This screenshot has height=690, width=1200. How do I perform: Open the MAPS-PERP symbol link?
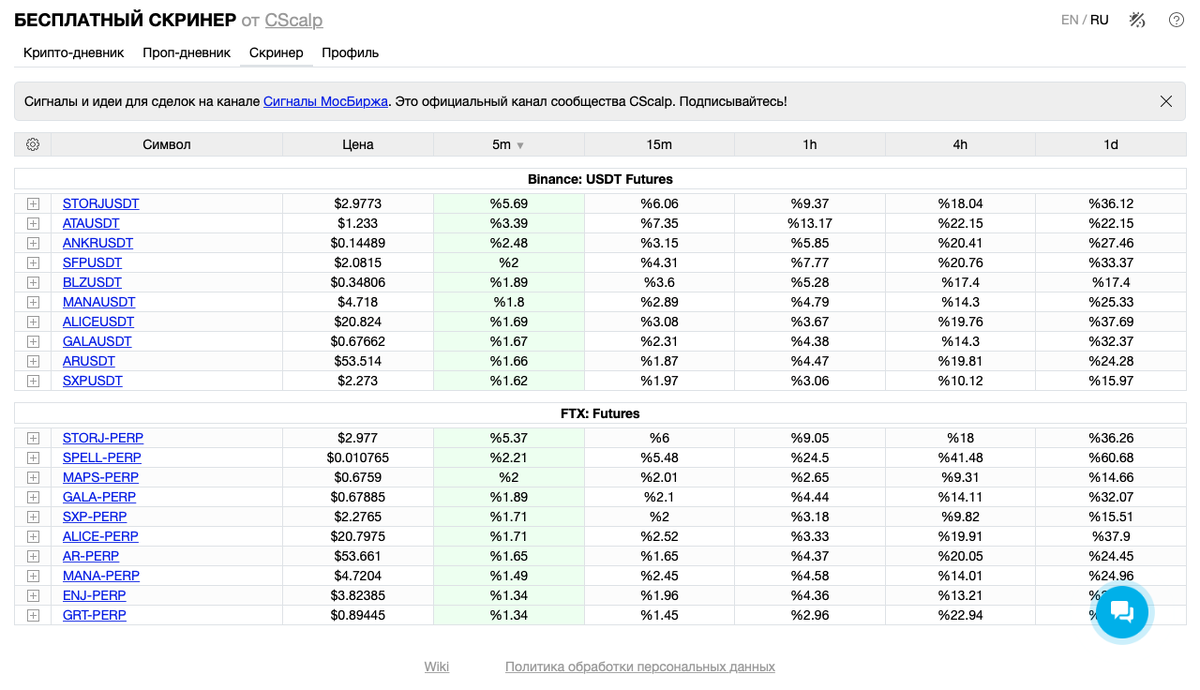coord(101,477)
